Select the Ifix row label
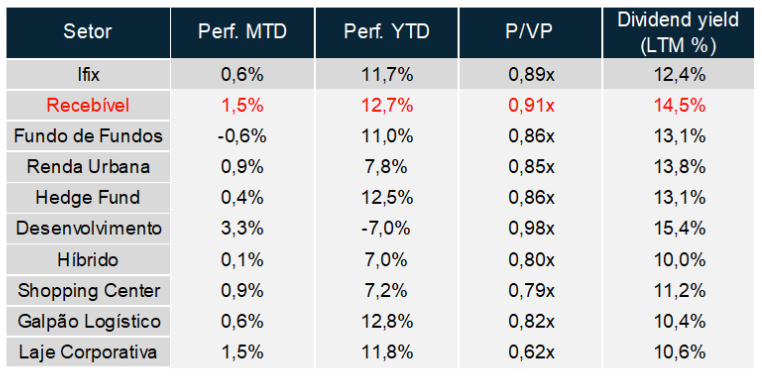Viewport: 762px width, 377px height. coord(88,75)
